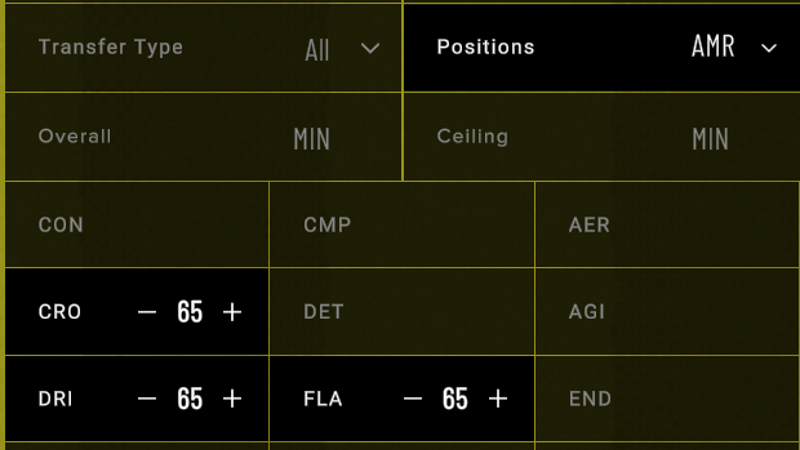Set the Ceiling MIN value
The width and height of the screenshot is (800, 450).
(710, 139)
